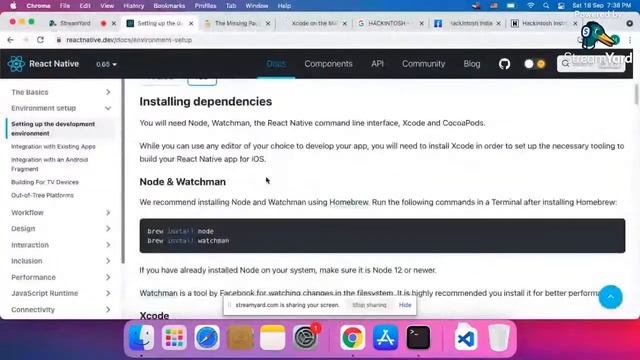Go to the Docs nav item
Image resolution: width=640 pixels, height=360 pixels.
276,64
